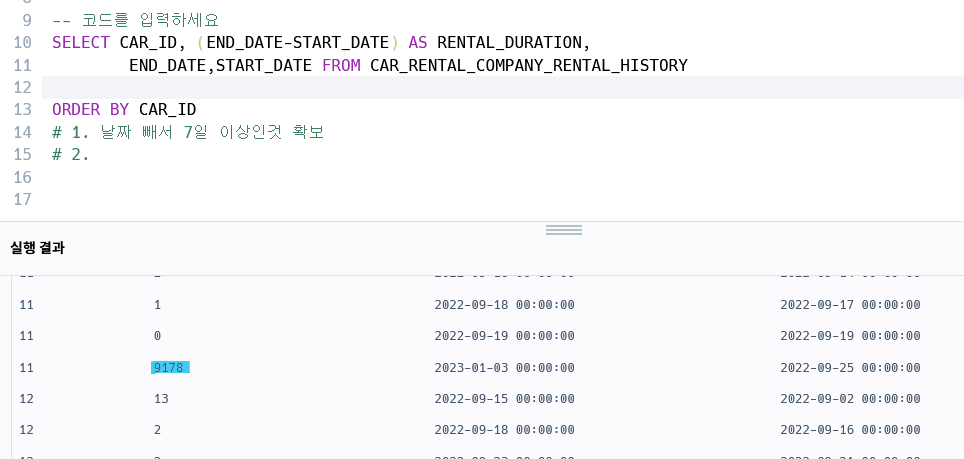This screenshot has height=459, width=964.
Task: Click the 2022-09-02 start date cell
Action: coord(850,399)
